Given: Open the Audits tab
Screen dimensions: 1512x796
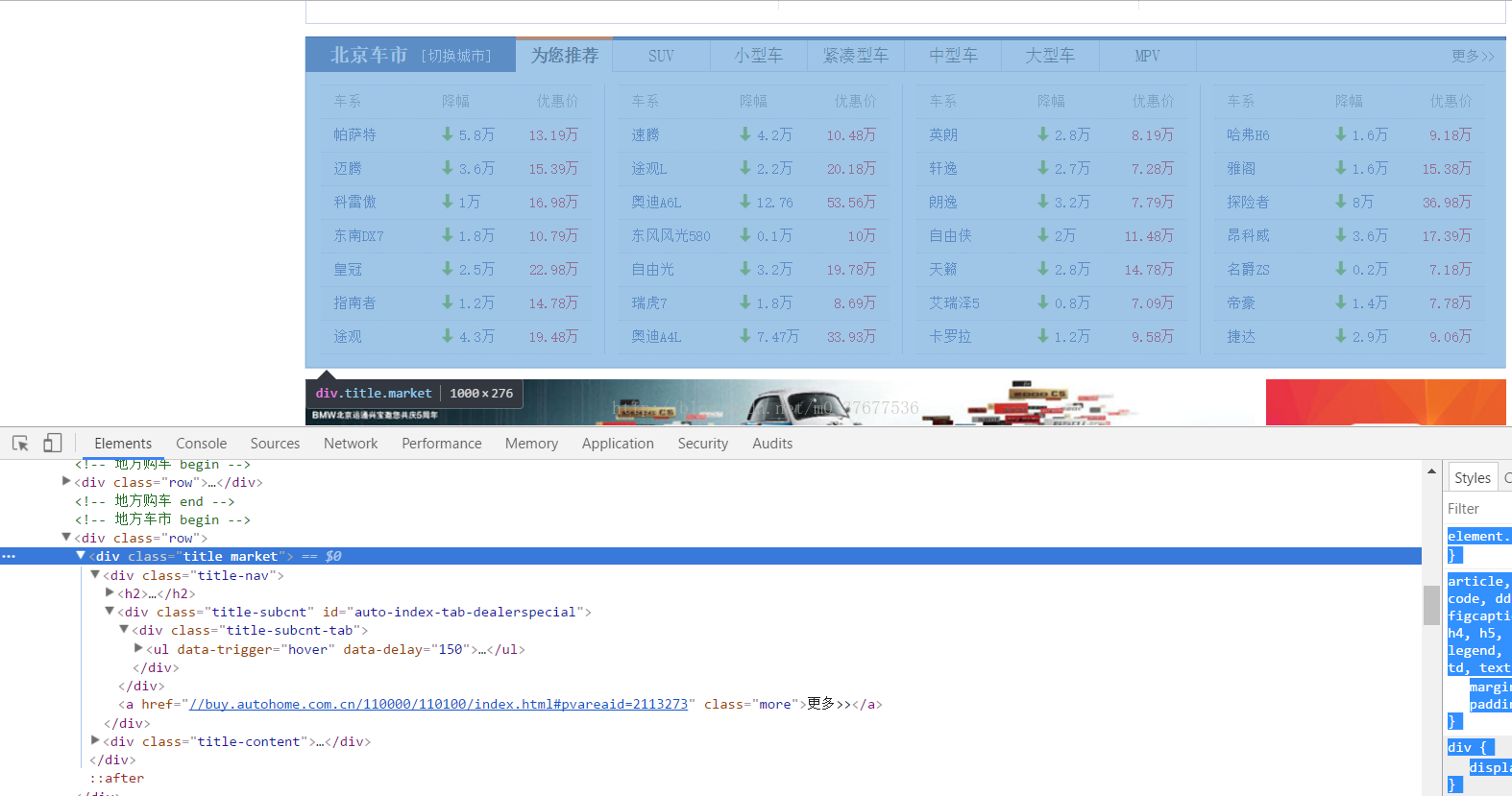Looking at the screenshot, I should tap(772, 443).
